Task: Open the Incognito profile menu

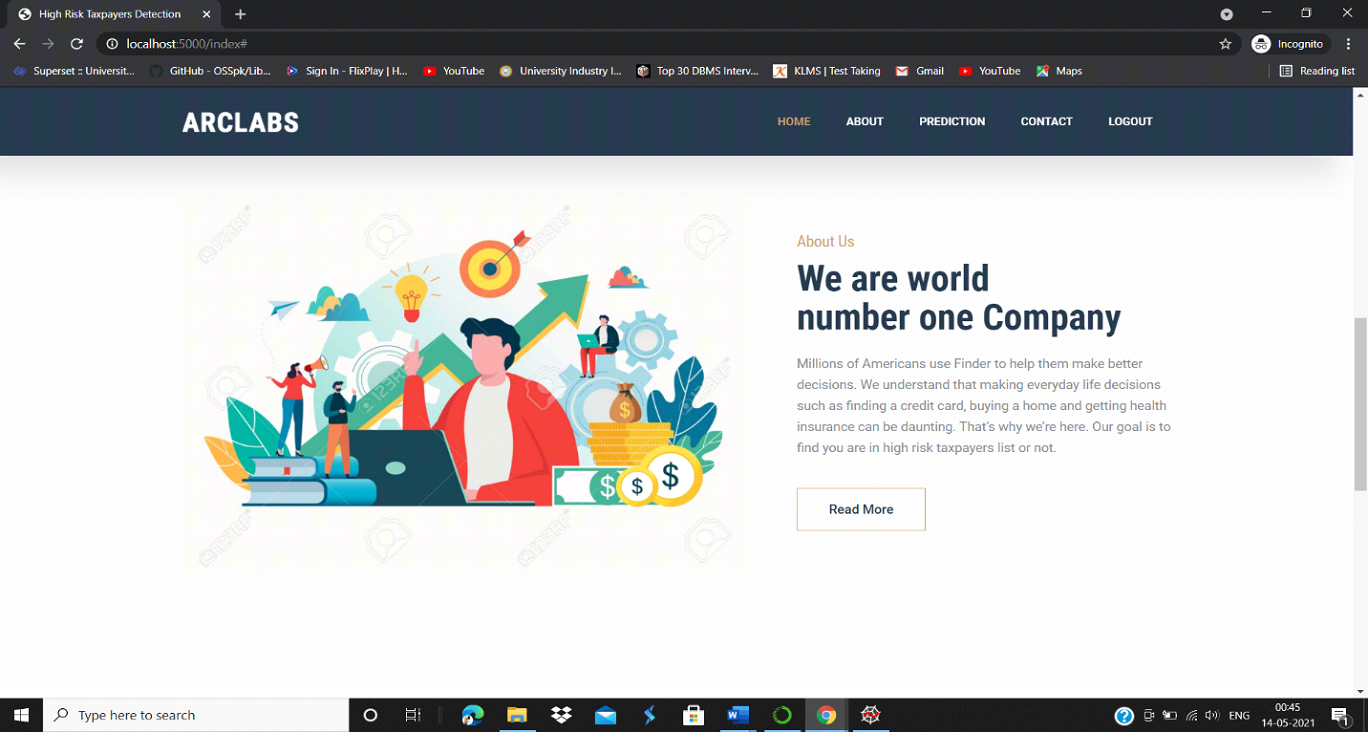Action: [1288, 44]
